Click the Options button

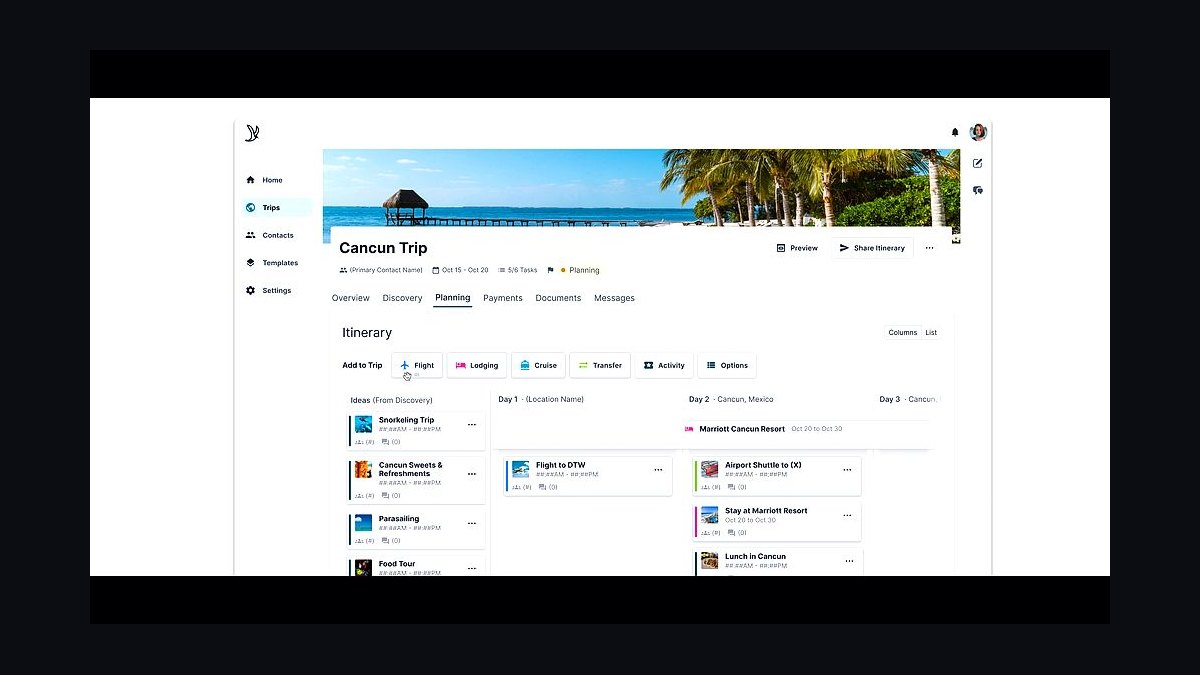(x=727, y=365)
